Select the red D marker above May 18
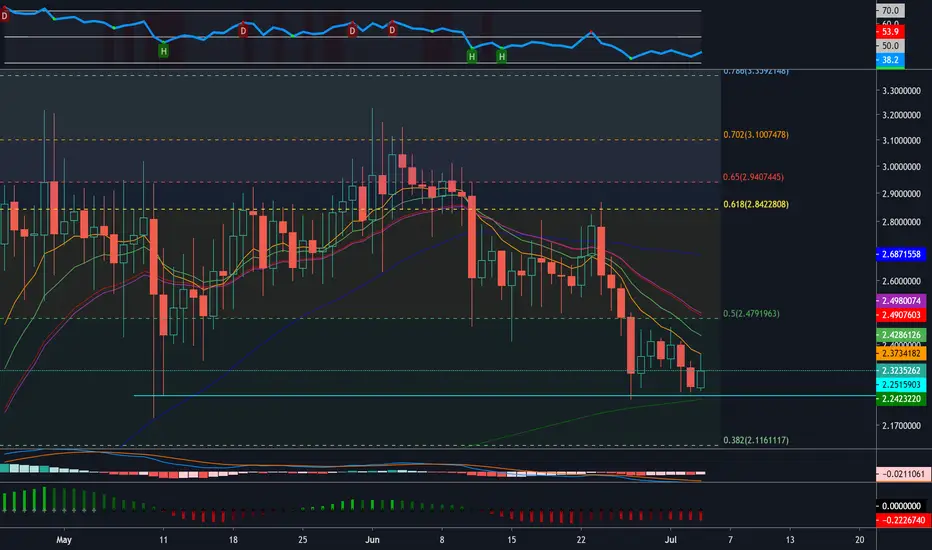This screenshot has width=932, height=550. tap(243, 30)
